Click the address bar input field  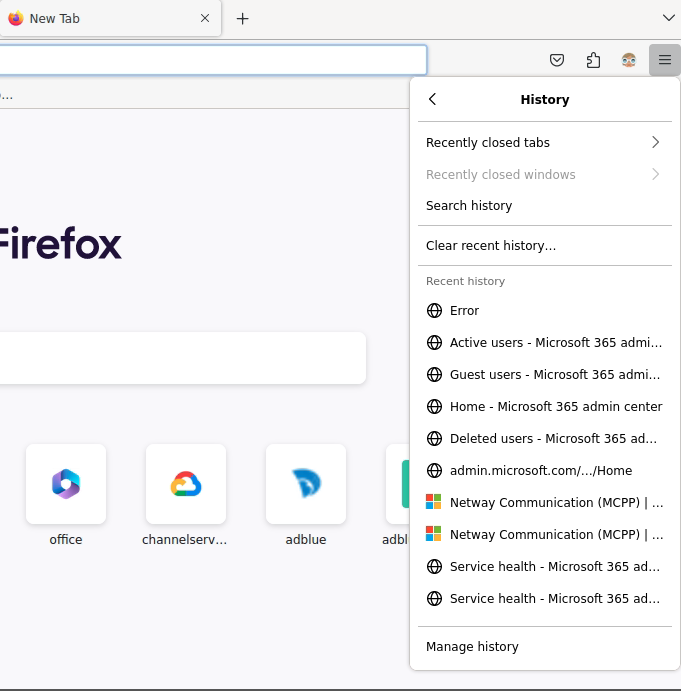point(210,60)
